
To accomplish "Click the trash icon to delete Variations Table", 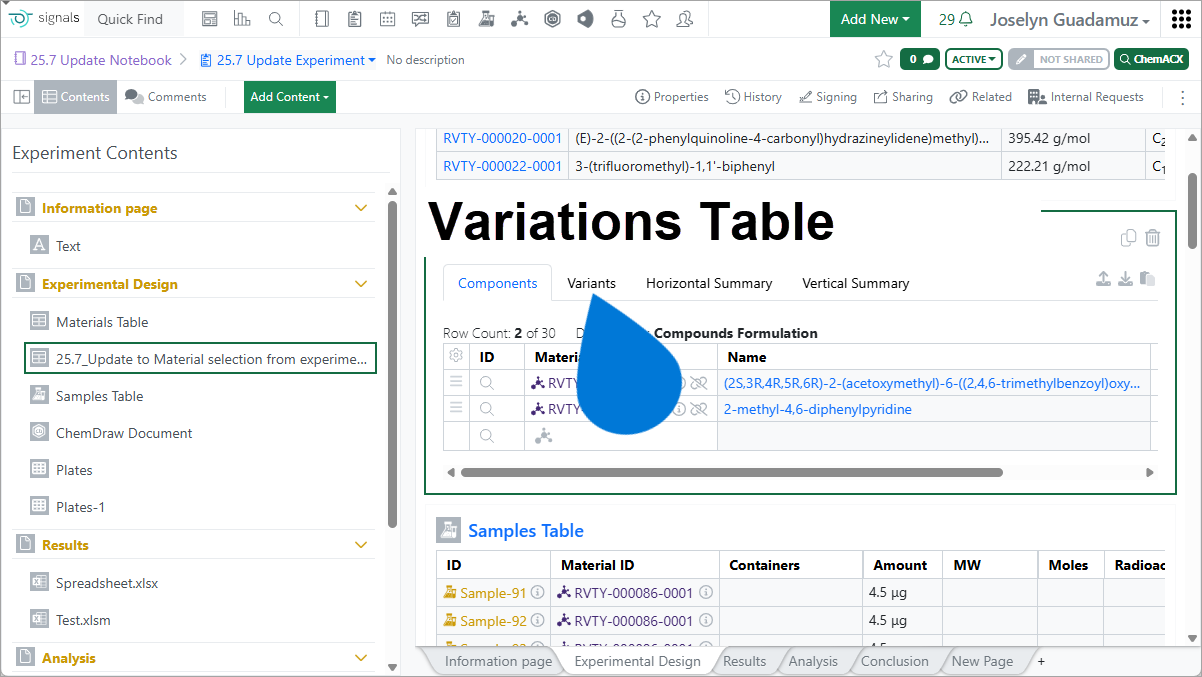I will [x=1152, y=238].
